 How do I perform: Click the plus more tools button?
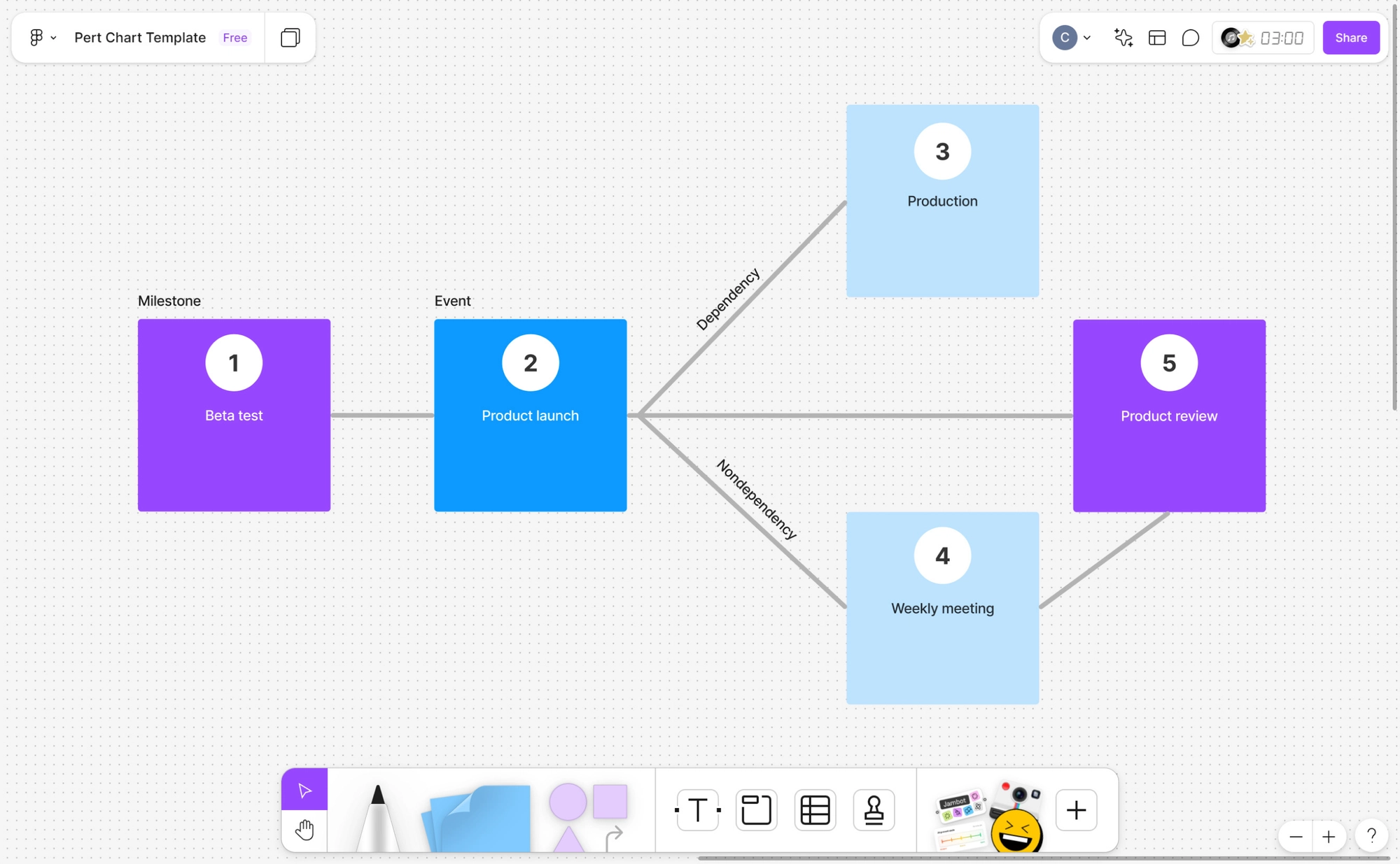(x=1077, y=810)
